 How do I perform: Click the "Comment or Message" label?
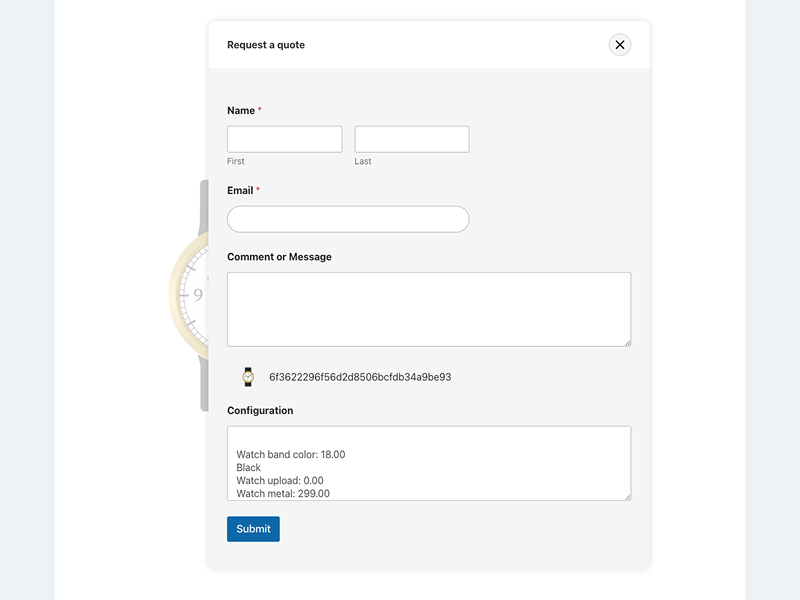[279, 257]
